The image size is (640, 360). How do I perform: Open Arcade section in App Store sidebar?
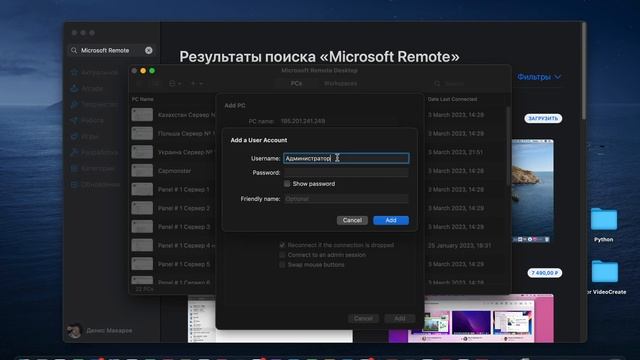pyautogui.click(x=87, y=88)
